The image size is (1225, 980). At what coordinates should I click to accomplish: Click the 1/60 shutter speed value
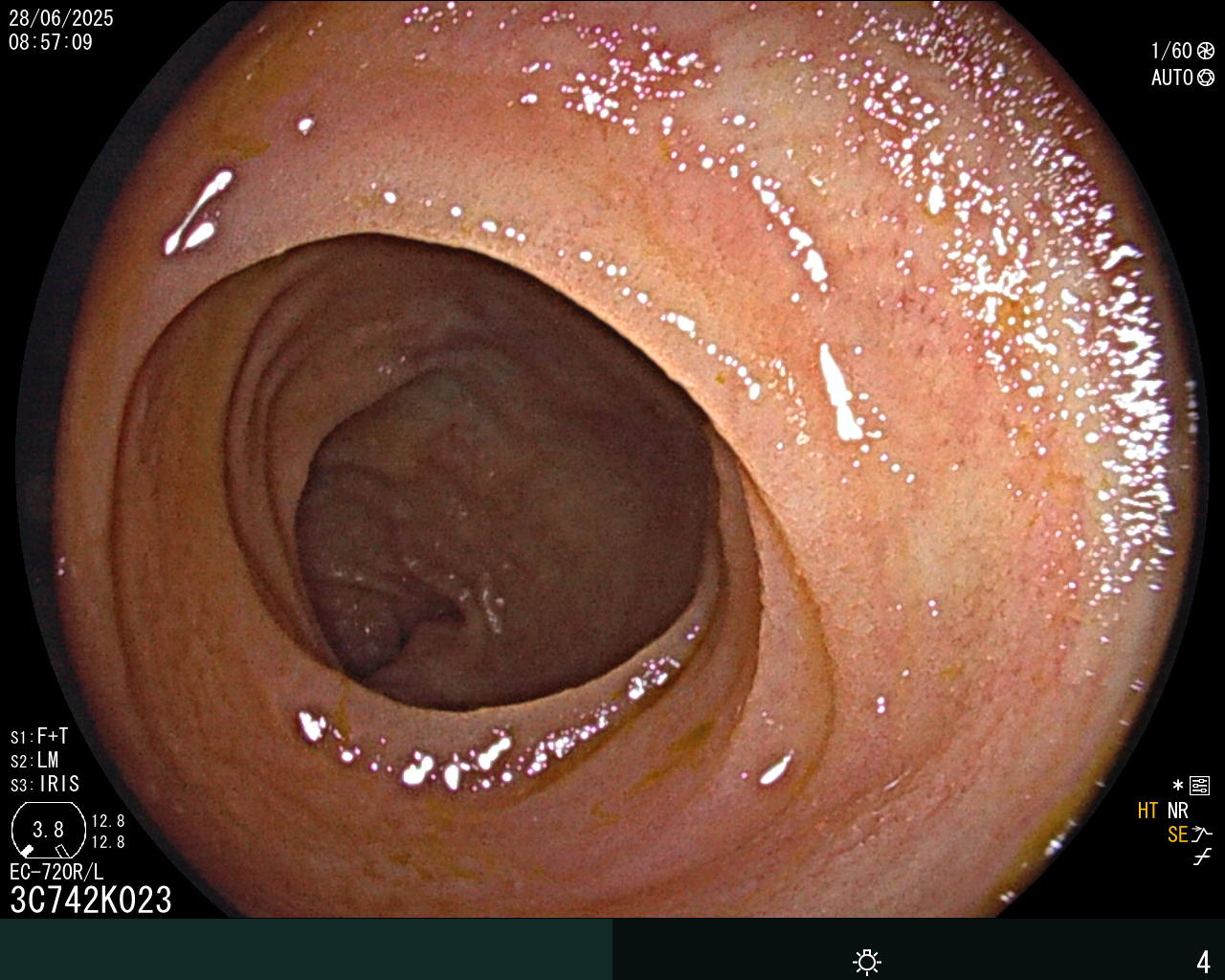pos(1171,51)
